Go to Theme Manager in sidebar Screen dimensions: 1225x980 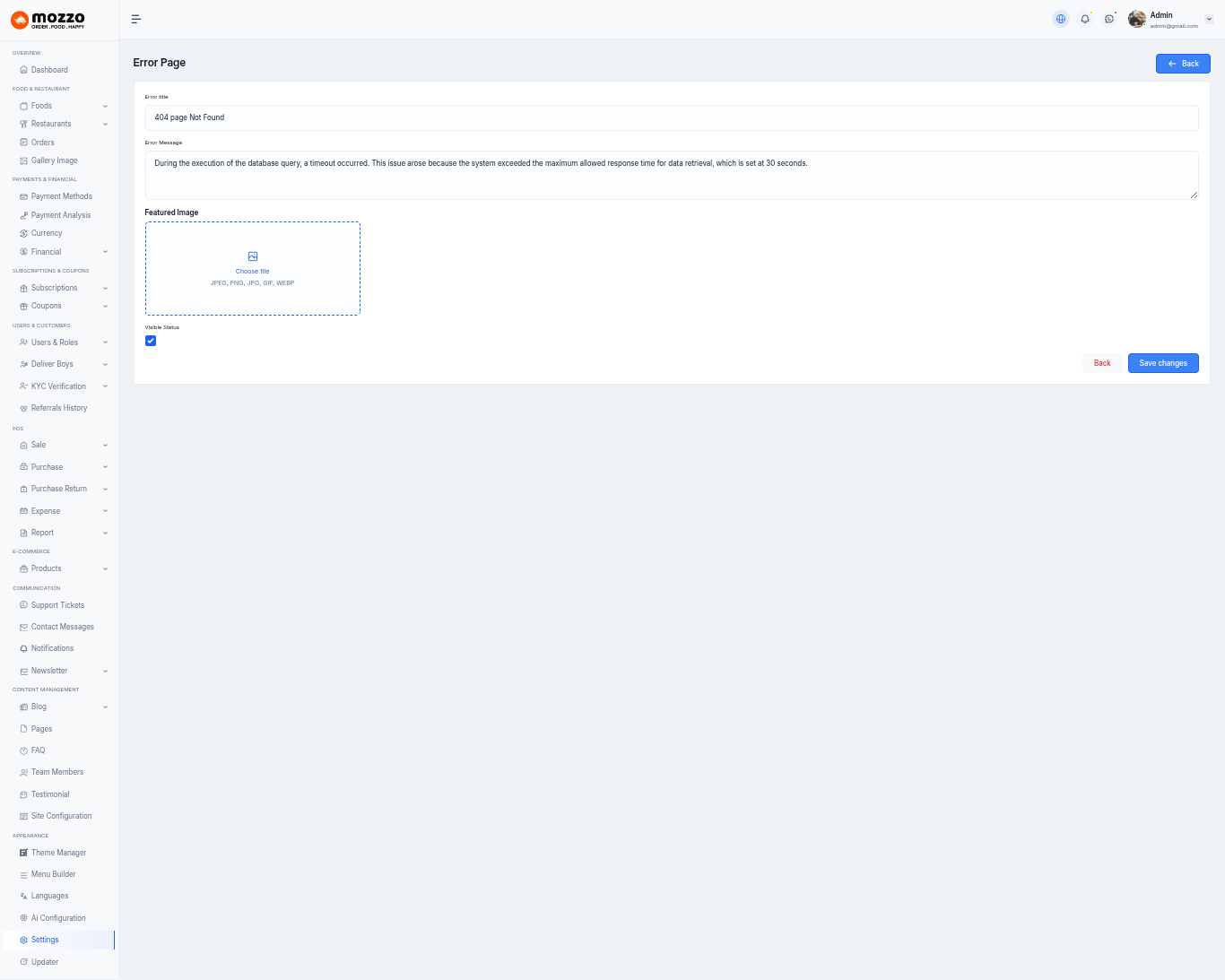58,853
